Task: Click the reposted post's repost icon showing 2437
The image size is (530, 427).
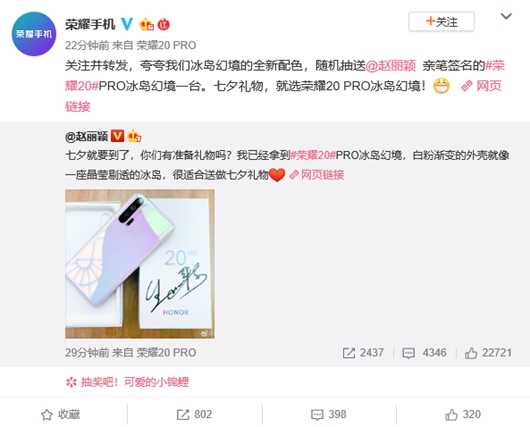Action: [348, 353]
